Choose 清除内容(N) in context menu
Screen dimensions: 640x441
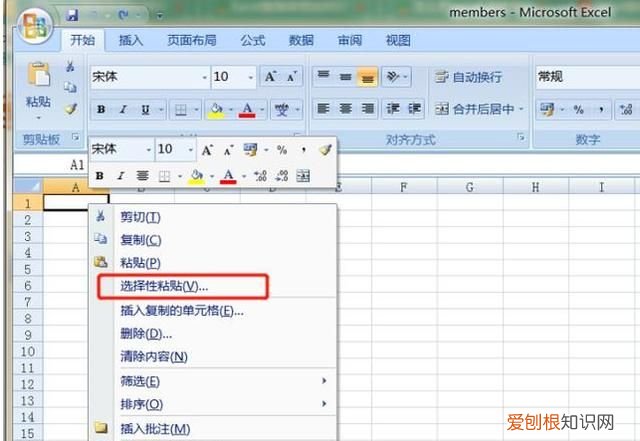point(213,356)
